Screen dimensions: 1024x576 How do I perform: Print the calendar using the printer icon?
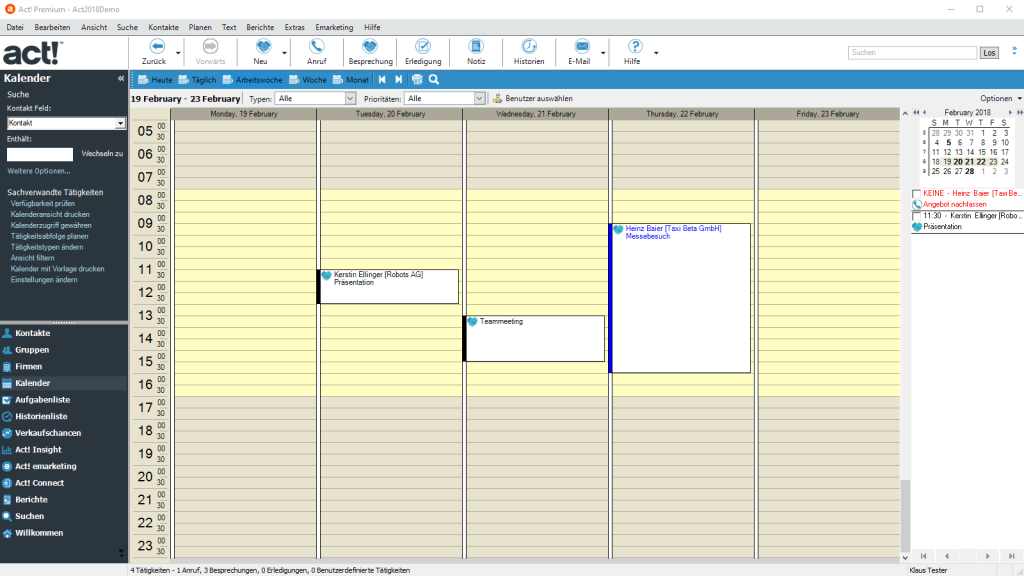pos(417,79)
